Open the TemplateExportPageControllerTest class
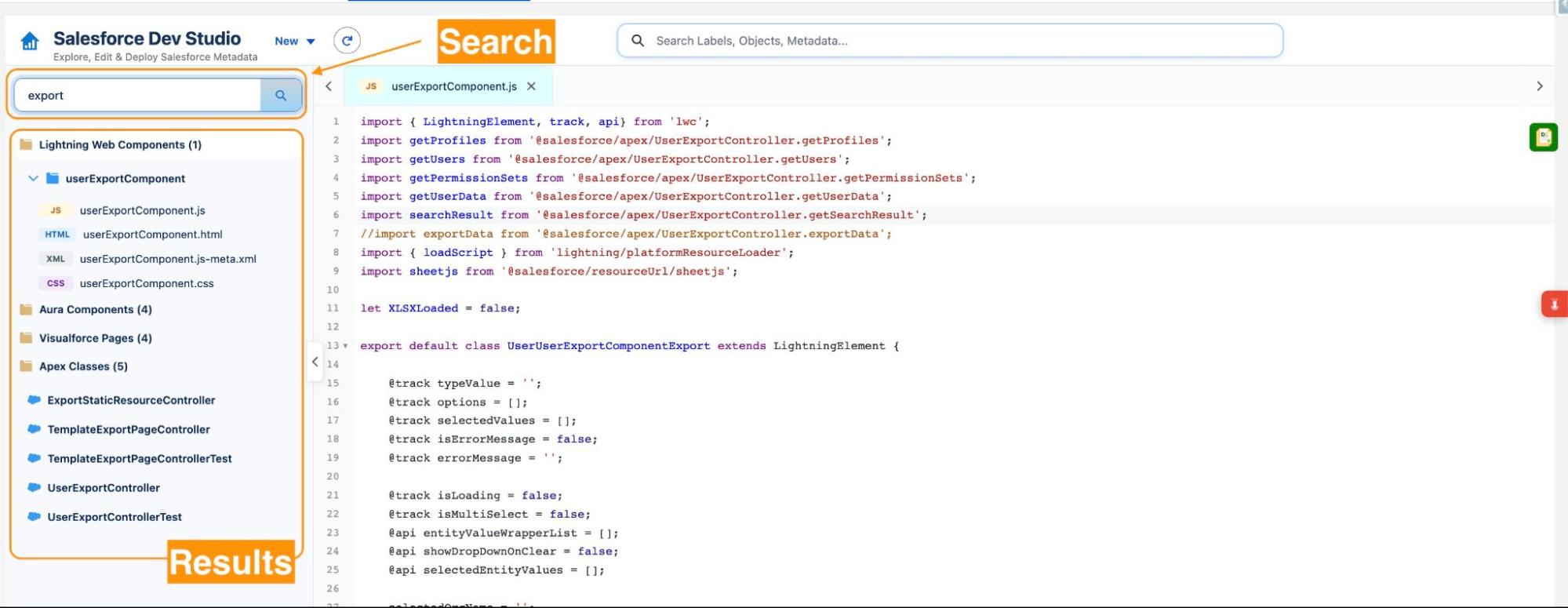The image size is (1568, 608). click(x=140, y=458)
